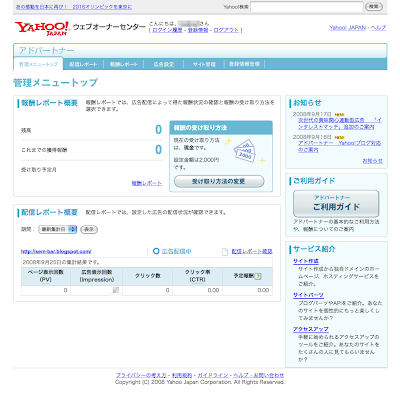
Task: Click the クリック数 column header
Action: (148, 276)
